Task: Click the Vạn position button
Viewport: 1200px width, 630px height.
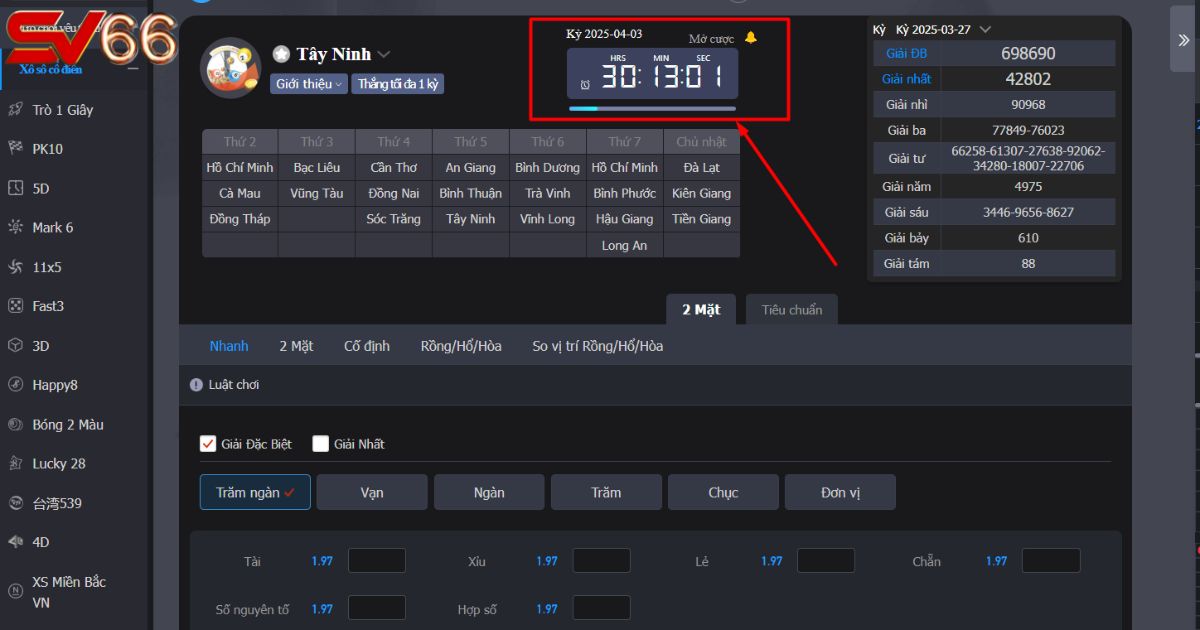Action: point(372,492)
